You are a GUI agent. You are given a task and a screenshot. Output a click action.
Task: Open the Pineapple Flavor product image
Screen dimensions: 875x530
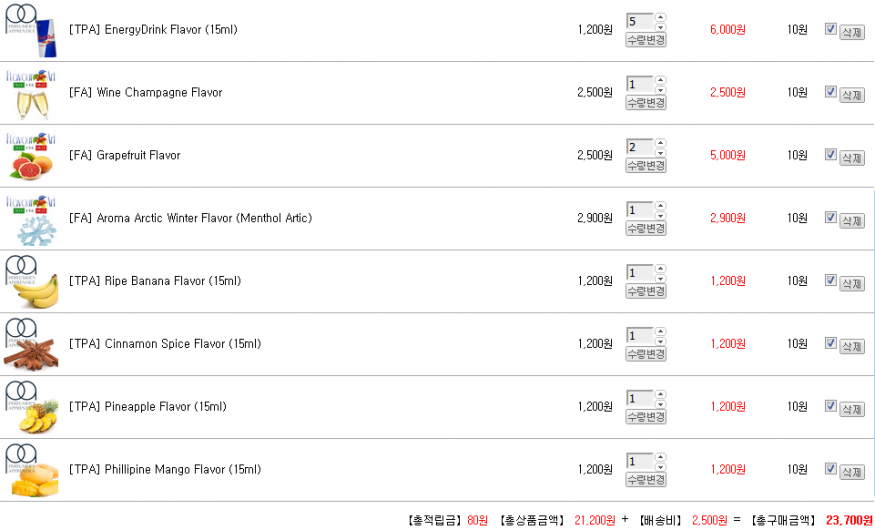(x=31, y=407)
